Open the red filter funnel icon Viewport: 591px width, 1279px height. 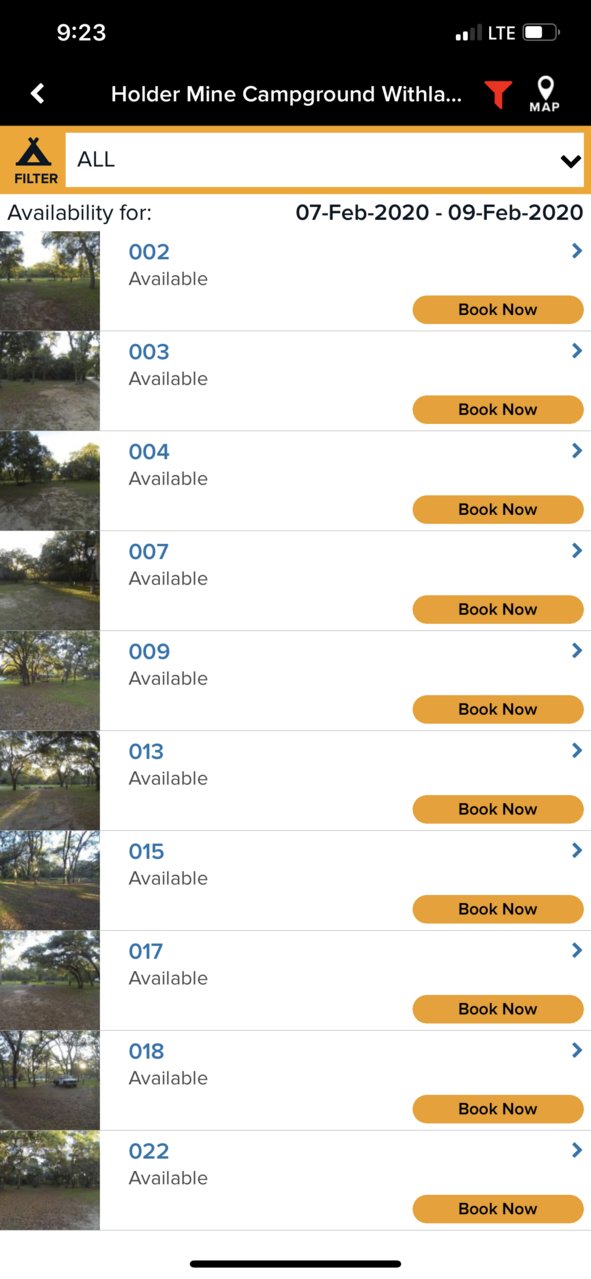click(498, 95)
